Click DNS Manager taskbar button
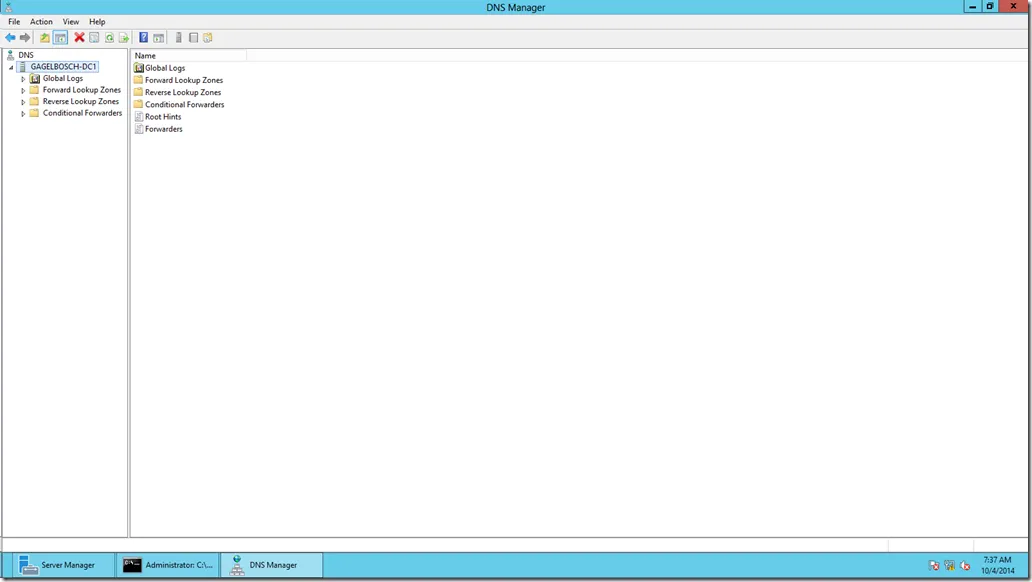The width and height of the screenshot is (1032, 582). [272, 565]
